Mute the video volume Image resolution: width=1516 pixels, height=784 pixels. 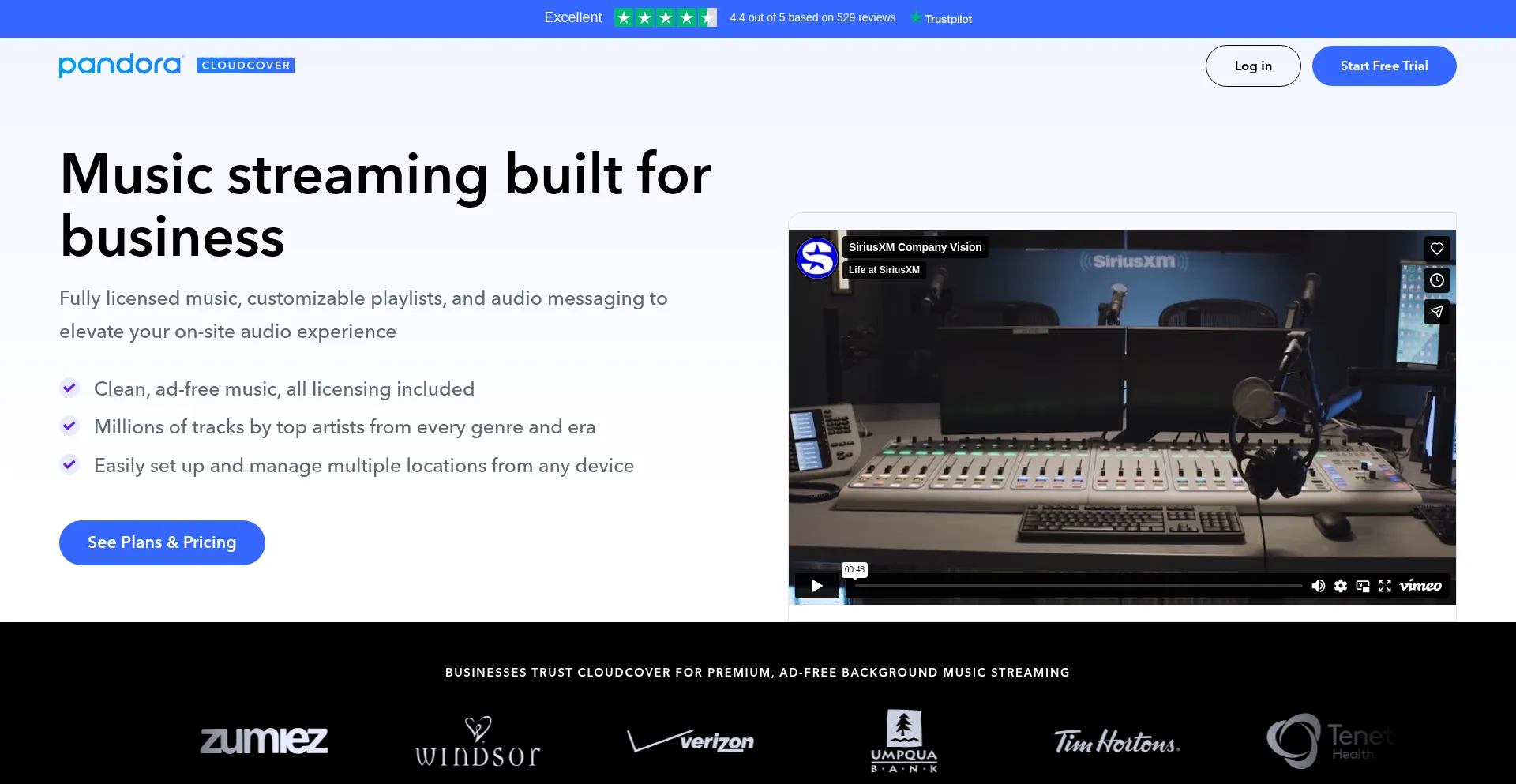[1318, 586]
